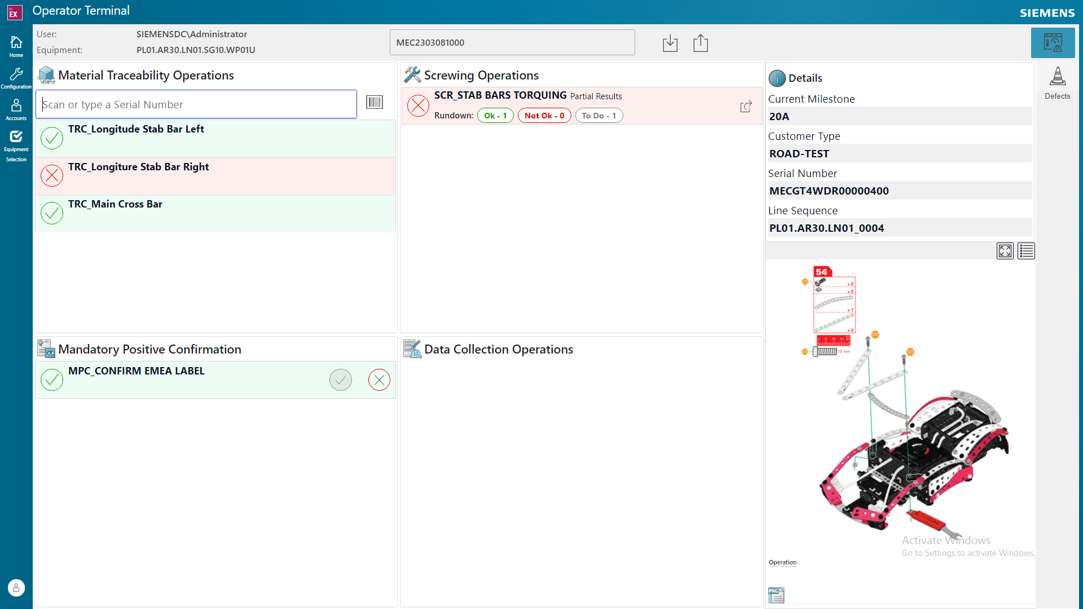Open the SCR_STAB BARS TORQUING details icon
Image resolution: width=1083 pixels, height=609 pixels.
coord(746,106)
